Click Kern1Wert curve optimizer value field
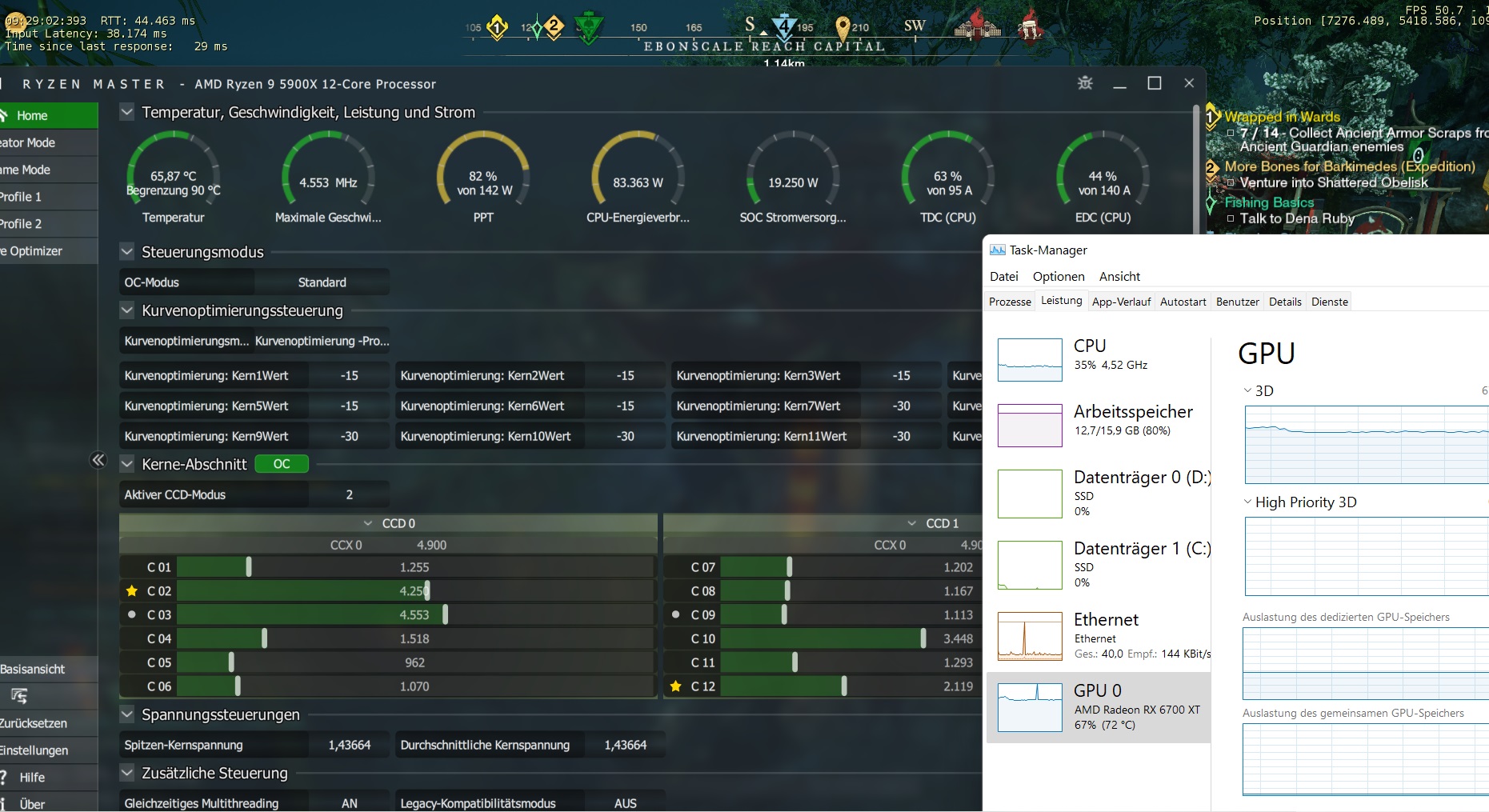 (349, 375)
